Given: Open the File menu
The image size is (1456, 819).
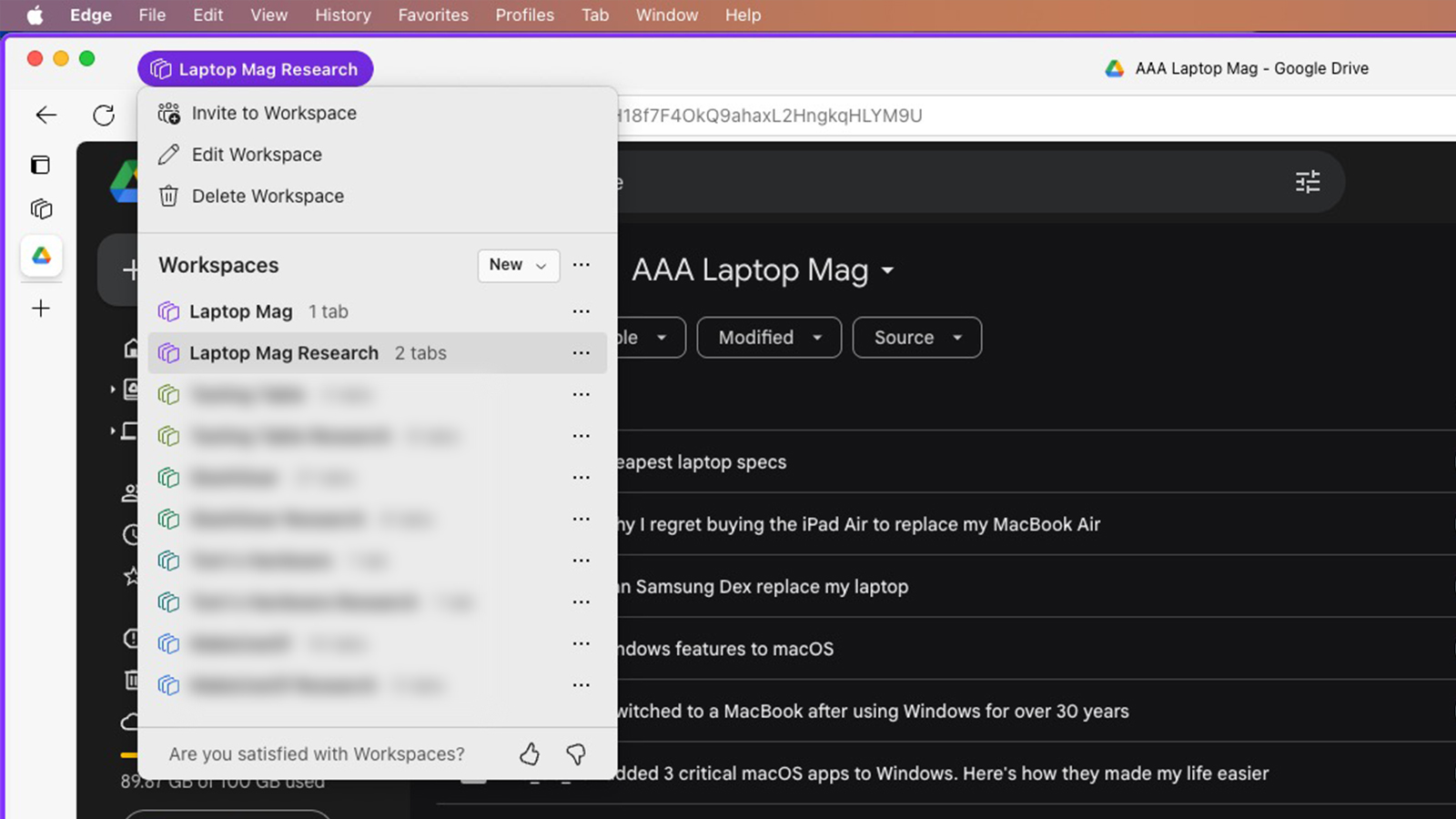Looking at the screenshot, I should [152, 15].
